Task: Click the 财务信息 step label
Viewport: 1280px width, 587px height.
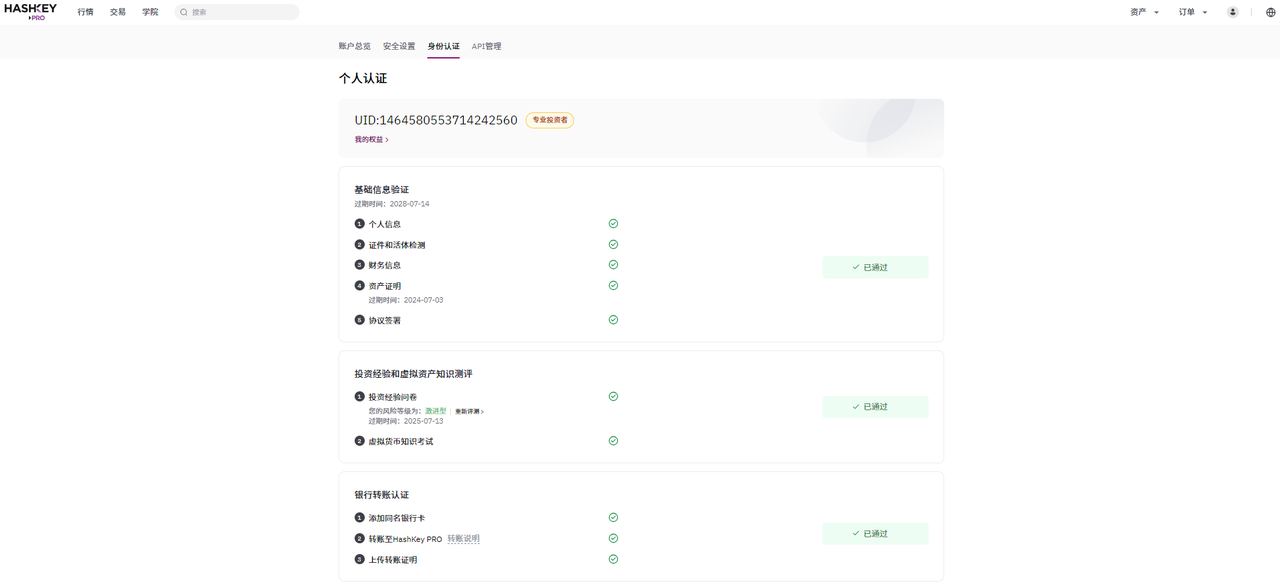Action: [x=385, y=265]
